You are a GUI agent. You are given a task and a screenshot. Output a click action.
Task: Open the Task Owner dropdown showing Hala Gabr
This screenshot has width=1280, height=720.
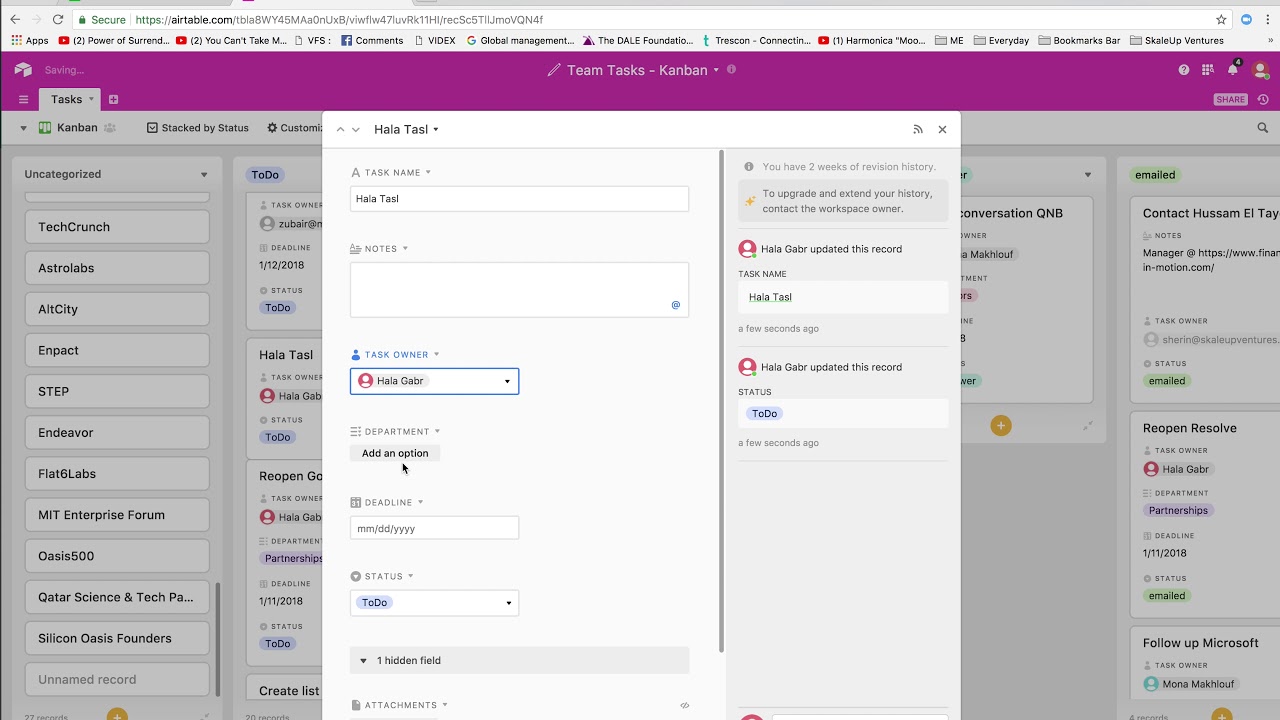[434, 381]
